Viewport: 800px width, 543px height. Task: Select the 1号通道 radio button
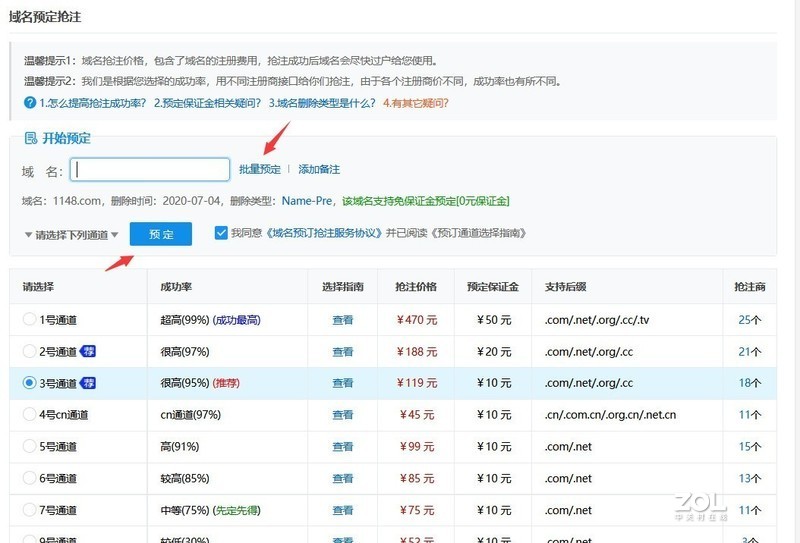pyautogui.click(x=30, y=319)
